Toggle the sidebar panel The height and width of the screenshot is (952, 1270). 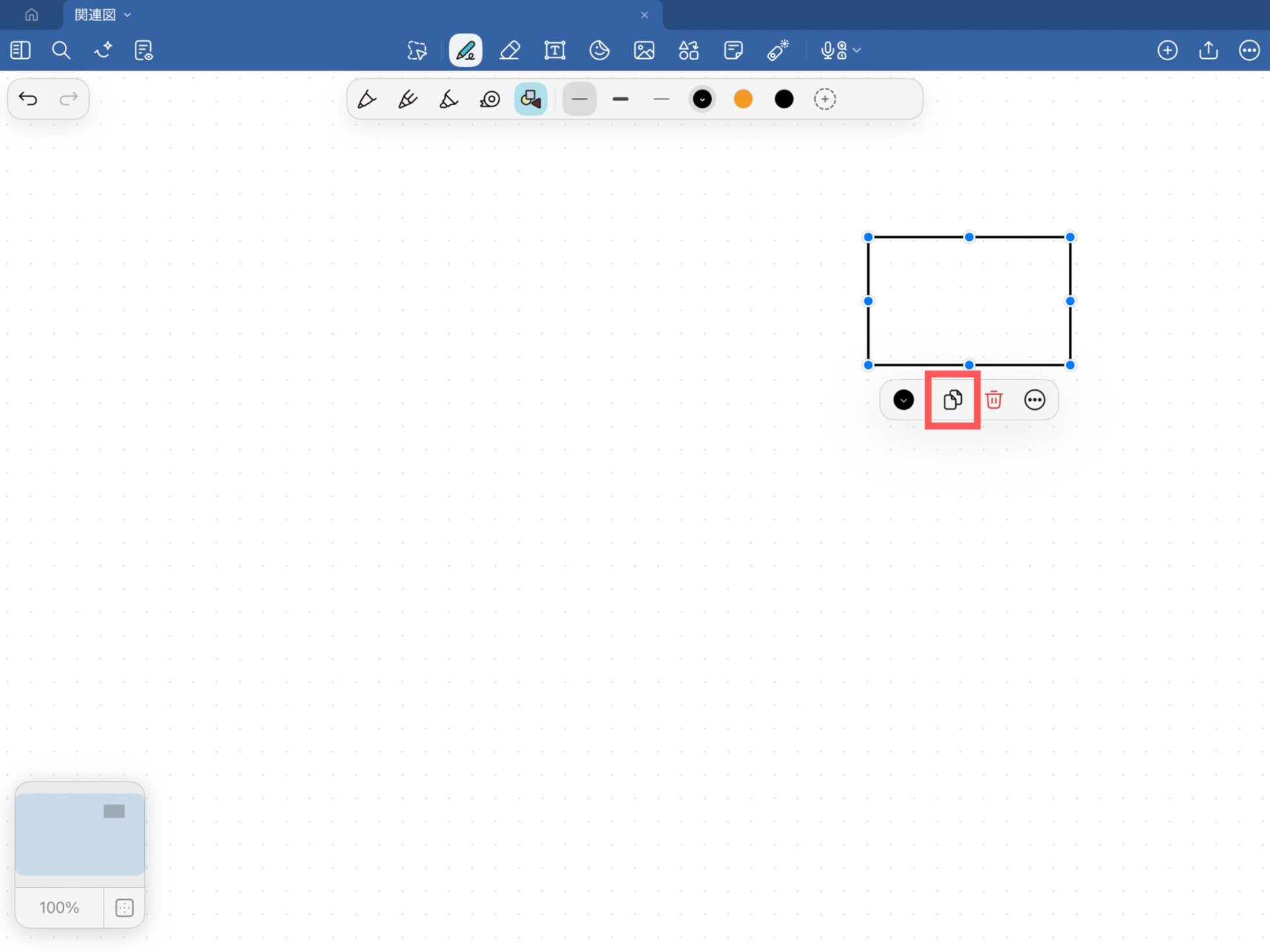pyautogui.click(x=21, y=50)
